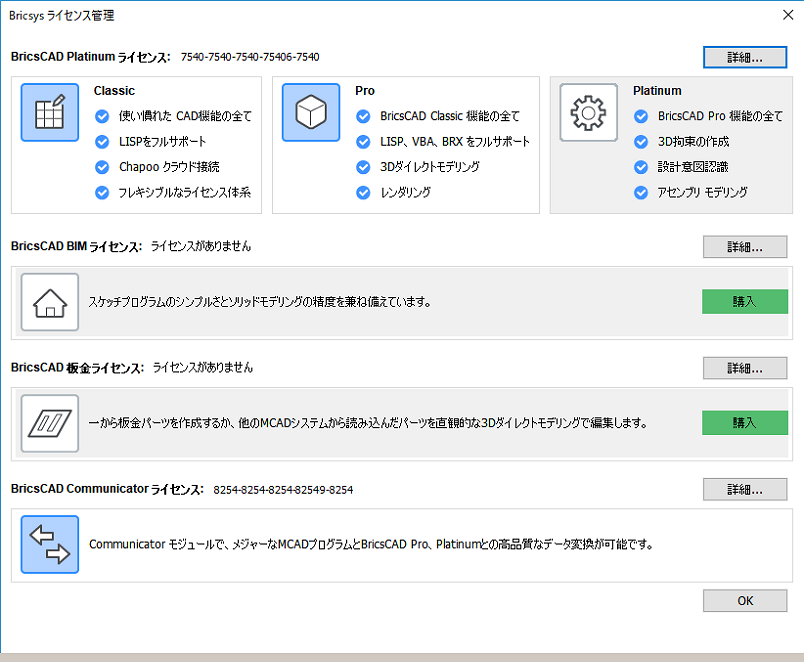Click Communicator モジュール description text

(371, 544)
